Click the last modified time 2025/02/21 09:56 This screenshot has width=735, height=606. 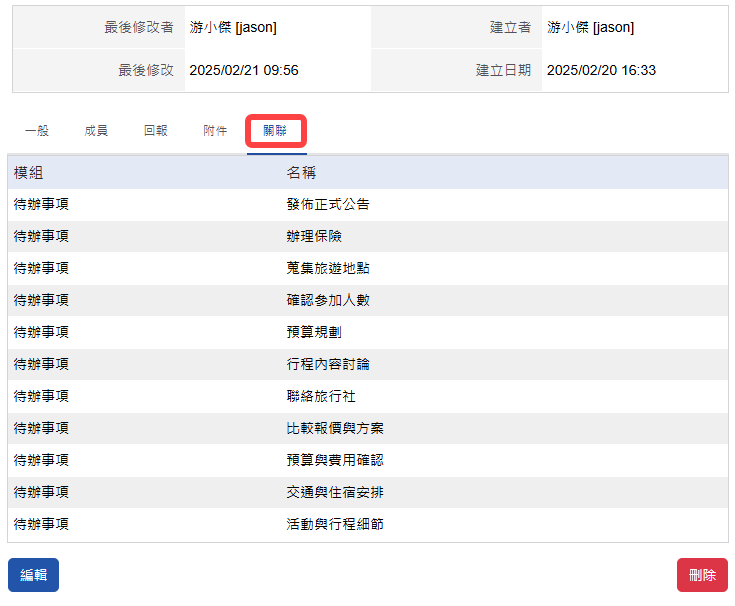point(244,70)
